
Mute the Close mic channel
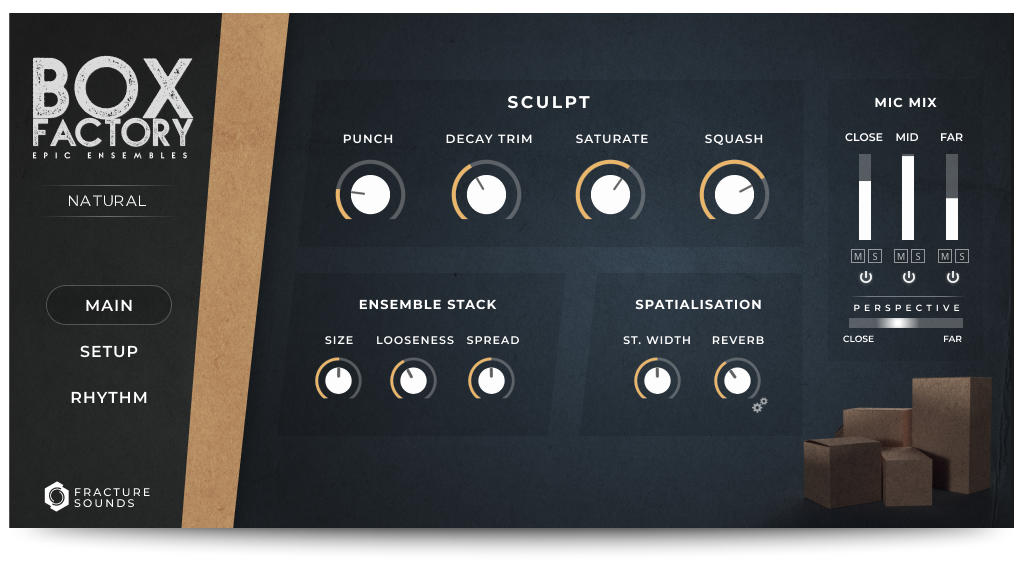point(858,256)
